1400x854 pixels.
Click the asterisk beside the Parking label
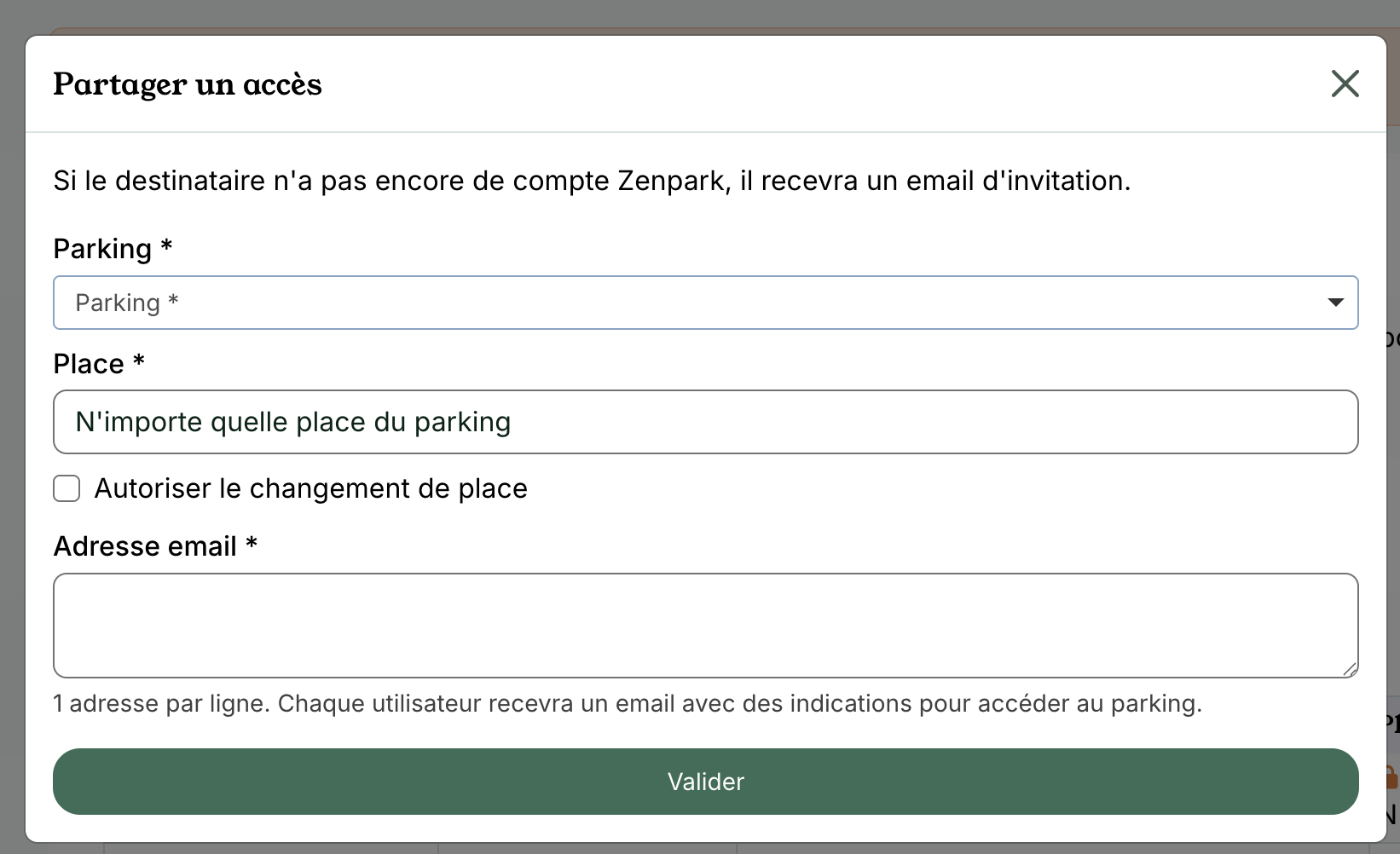(167, 246)
